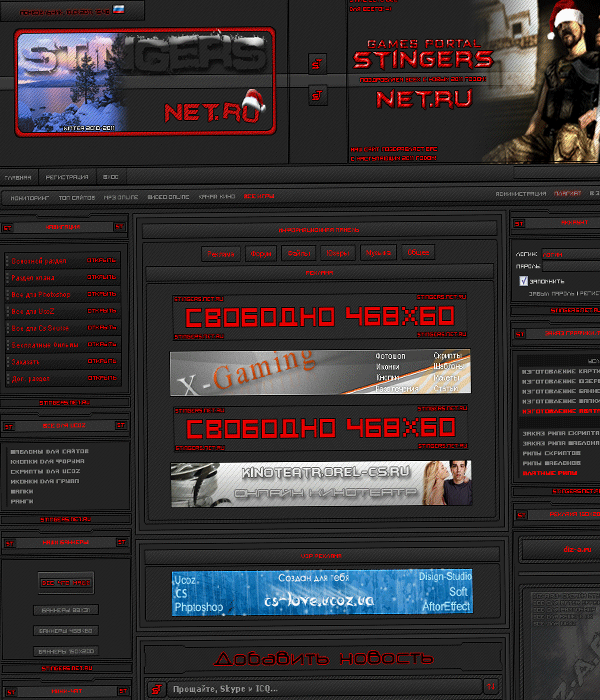Click the comment counter at the news title's right end

(491, 687)
